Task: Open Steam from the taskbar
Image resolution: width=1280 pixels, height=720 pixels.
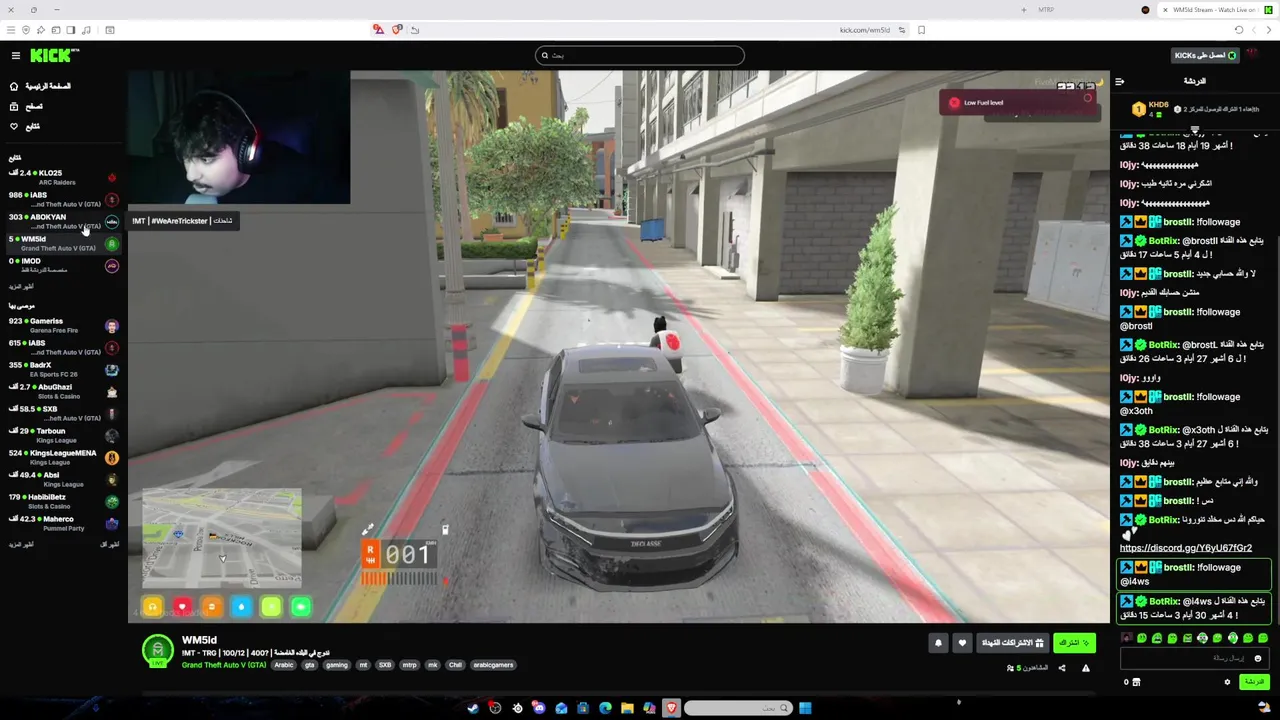Action: tap(473, 708)
